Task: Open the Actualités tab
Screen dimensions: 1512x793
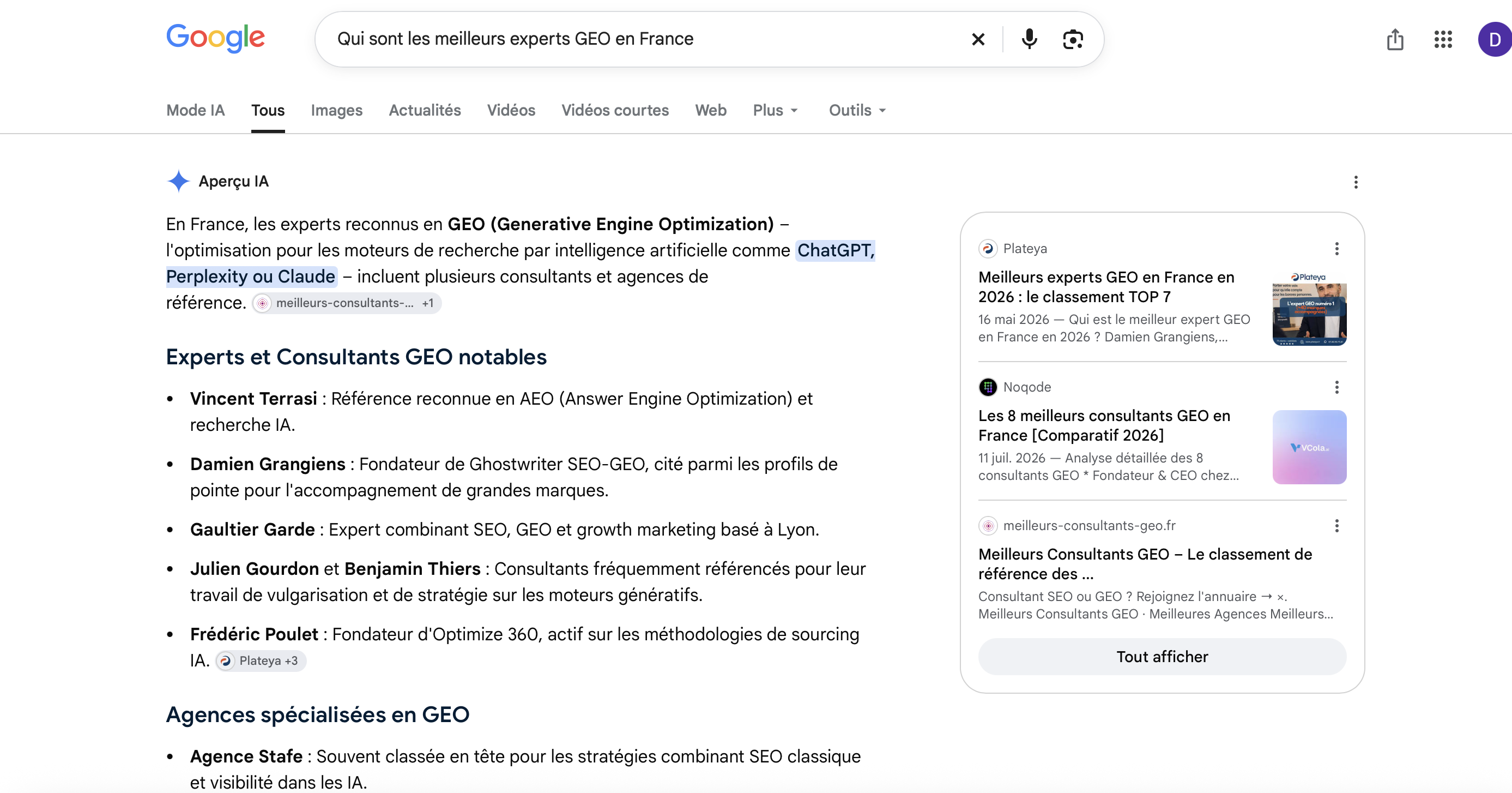Action: pyautogui.click(x=425, y=110)
